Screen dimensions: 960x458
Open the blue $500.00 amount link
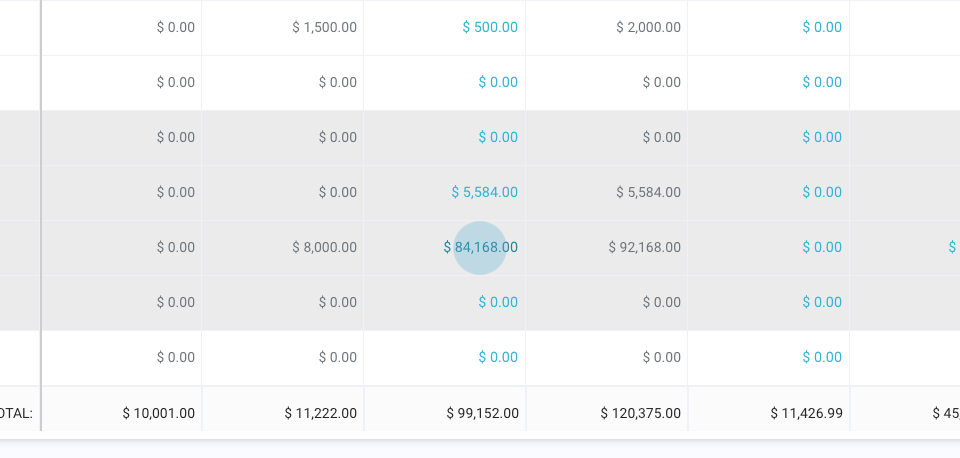tap(490, 27)
